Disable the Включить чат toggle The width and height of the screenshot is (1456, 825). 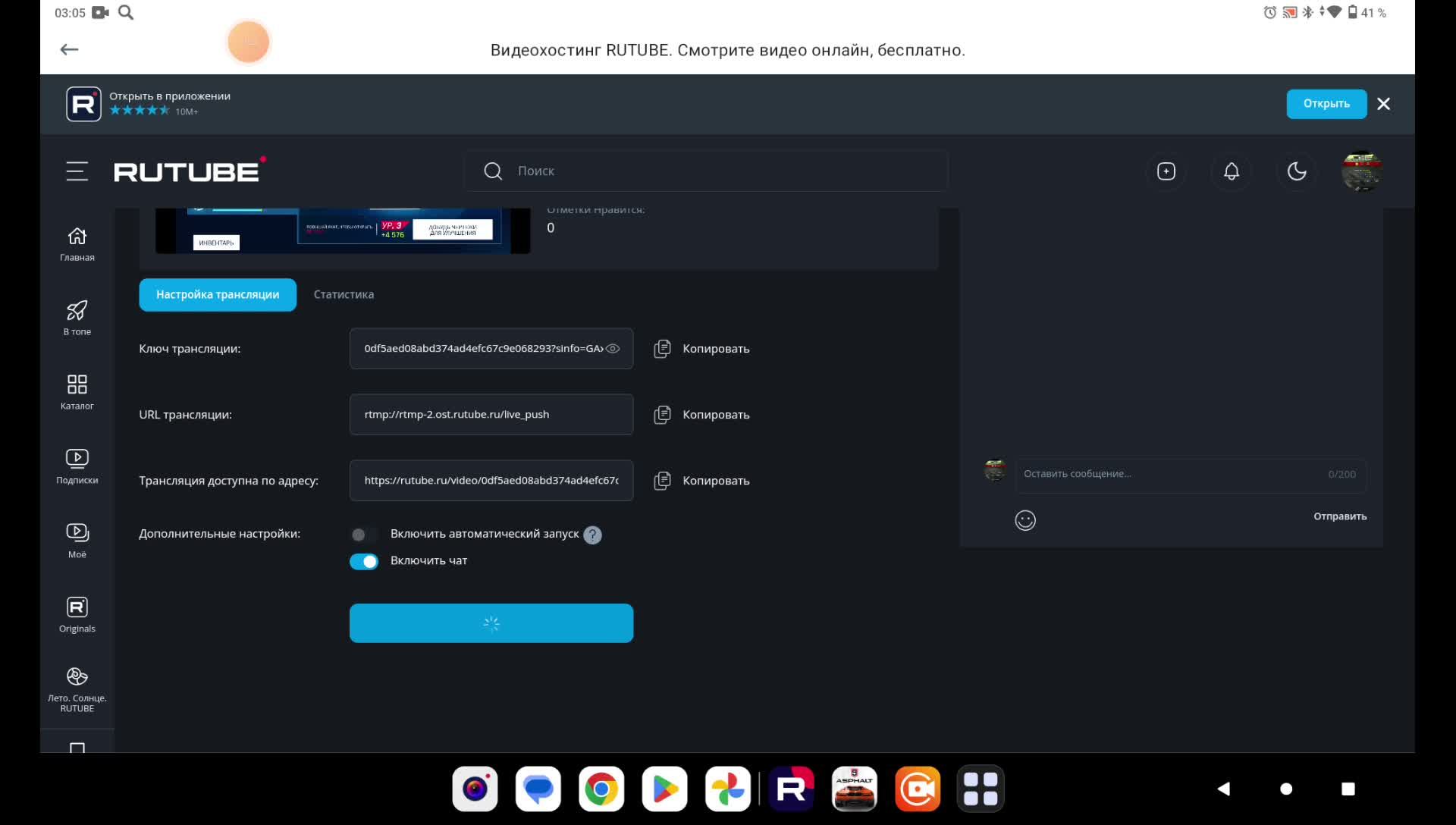click(x=364, y=561)
